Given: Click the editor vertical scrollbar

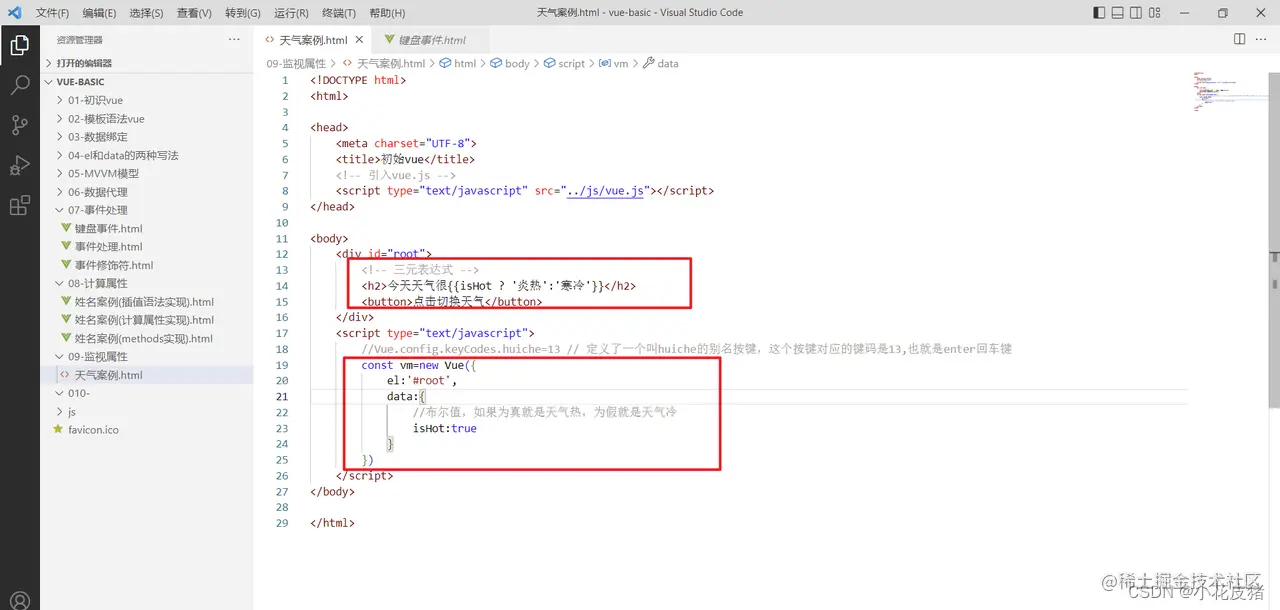Looking at the screenshot, I should pyautogui.click(x=1274, y=240).
